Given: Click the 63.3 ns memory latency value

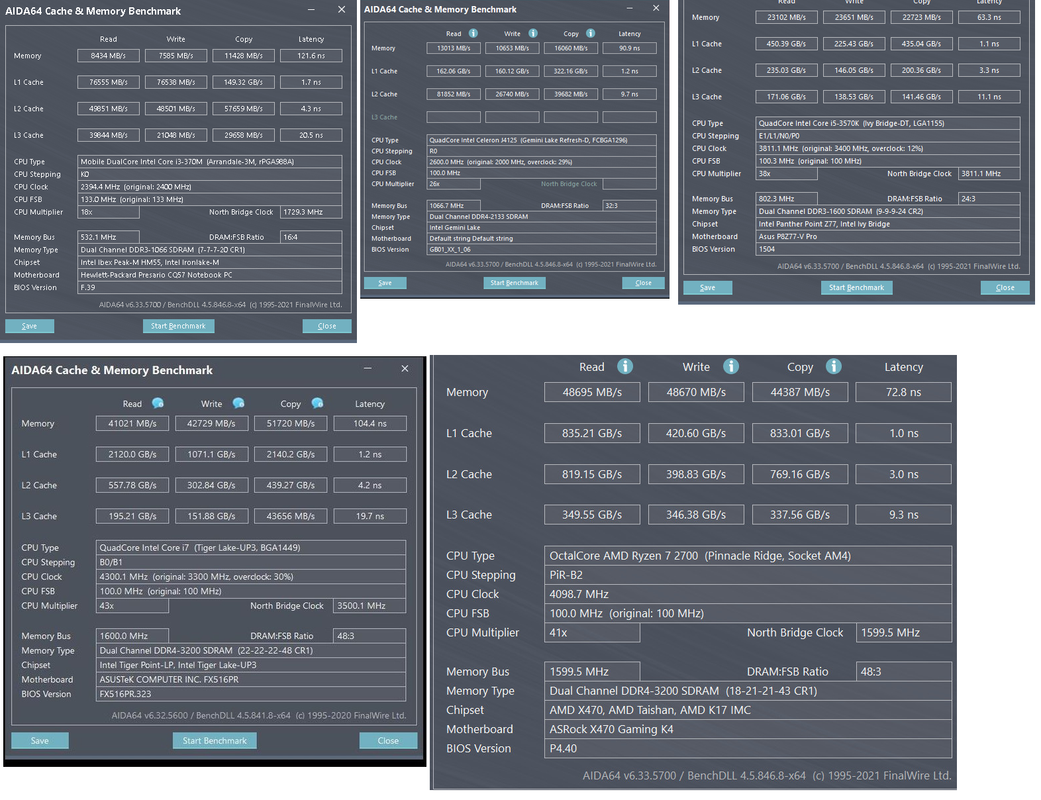Looking at the screenshot, I should pyautogui.click(x=989, y=17).
